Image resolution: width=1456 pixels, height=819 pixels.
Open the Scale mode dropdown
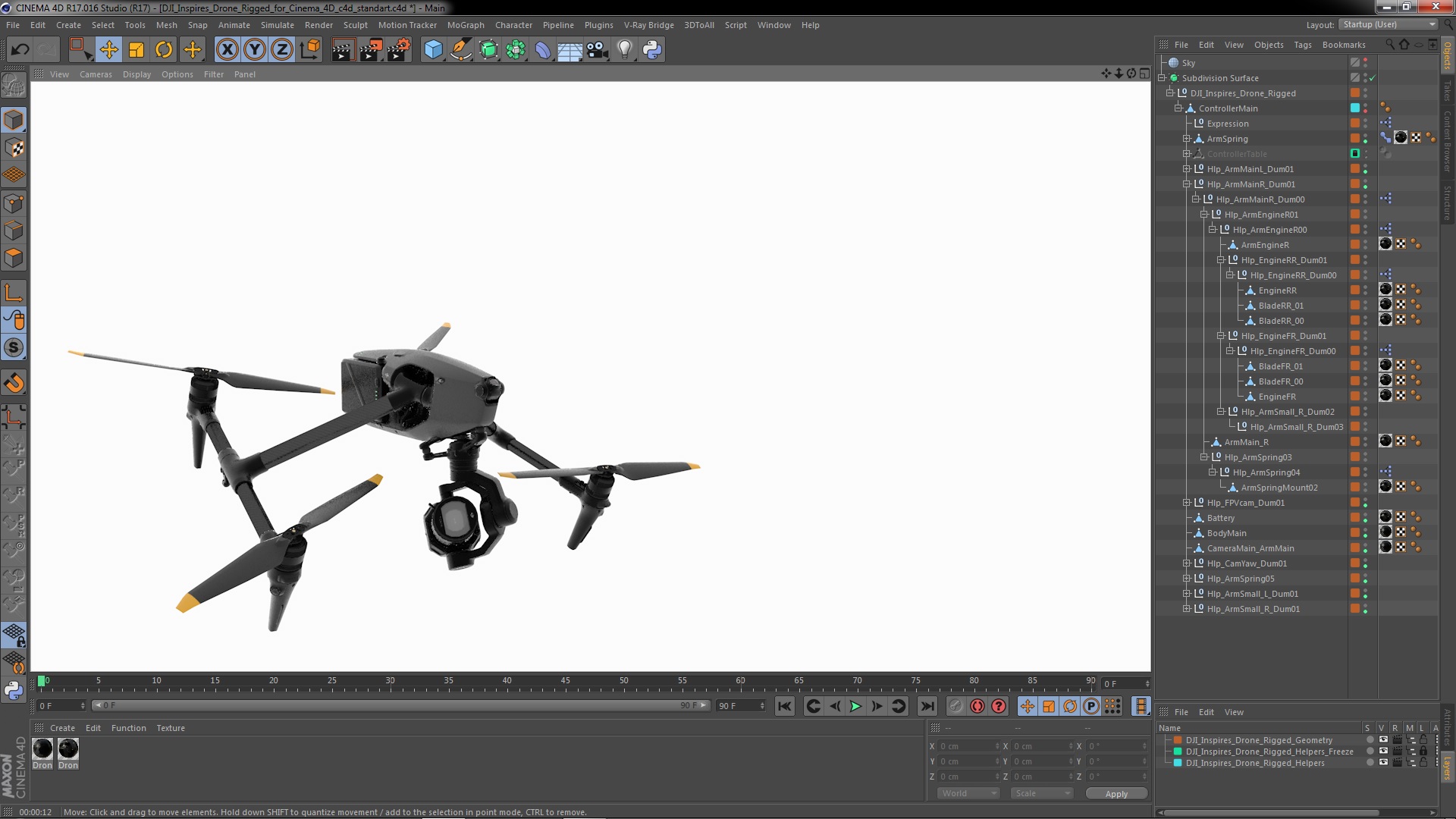(1041, 793)
